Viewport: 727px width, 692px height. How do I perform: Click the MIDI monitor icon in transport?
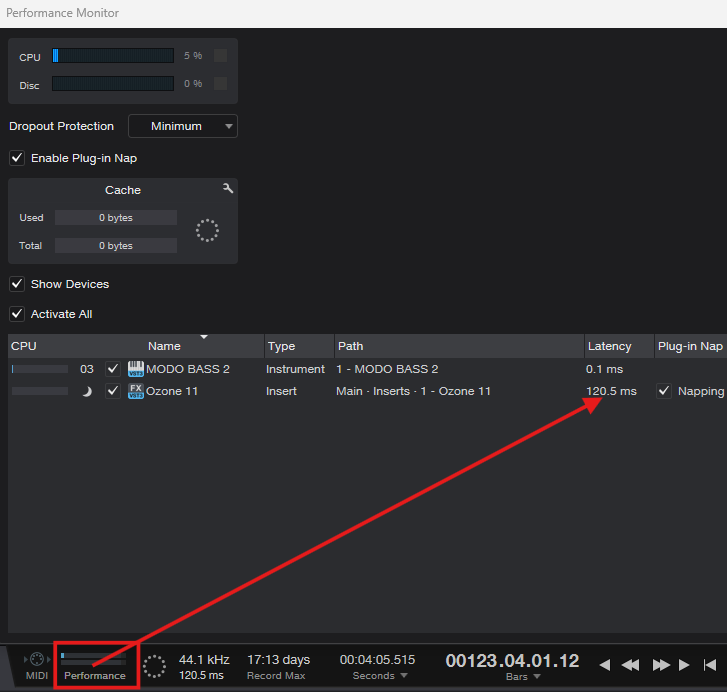(37, 659)
